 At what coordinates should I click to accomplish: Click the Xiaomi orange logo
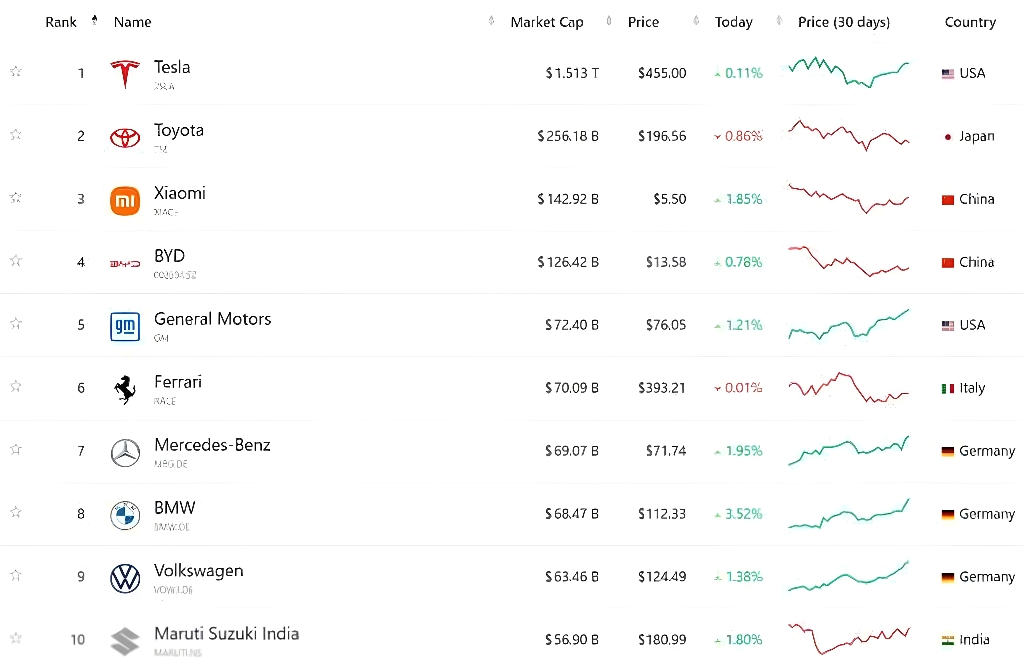tap(125, 200)
